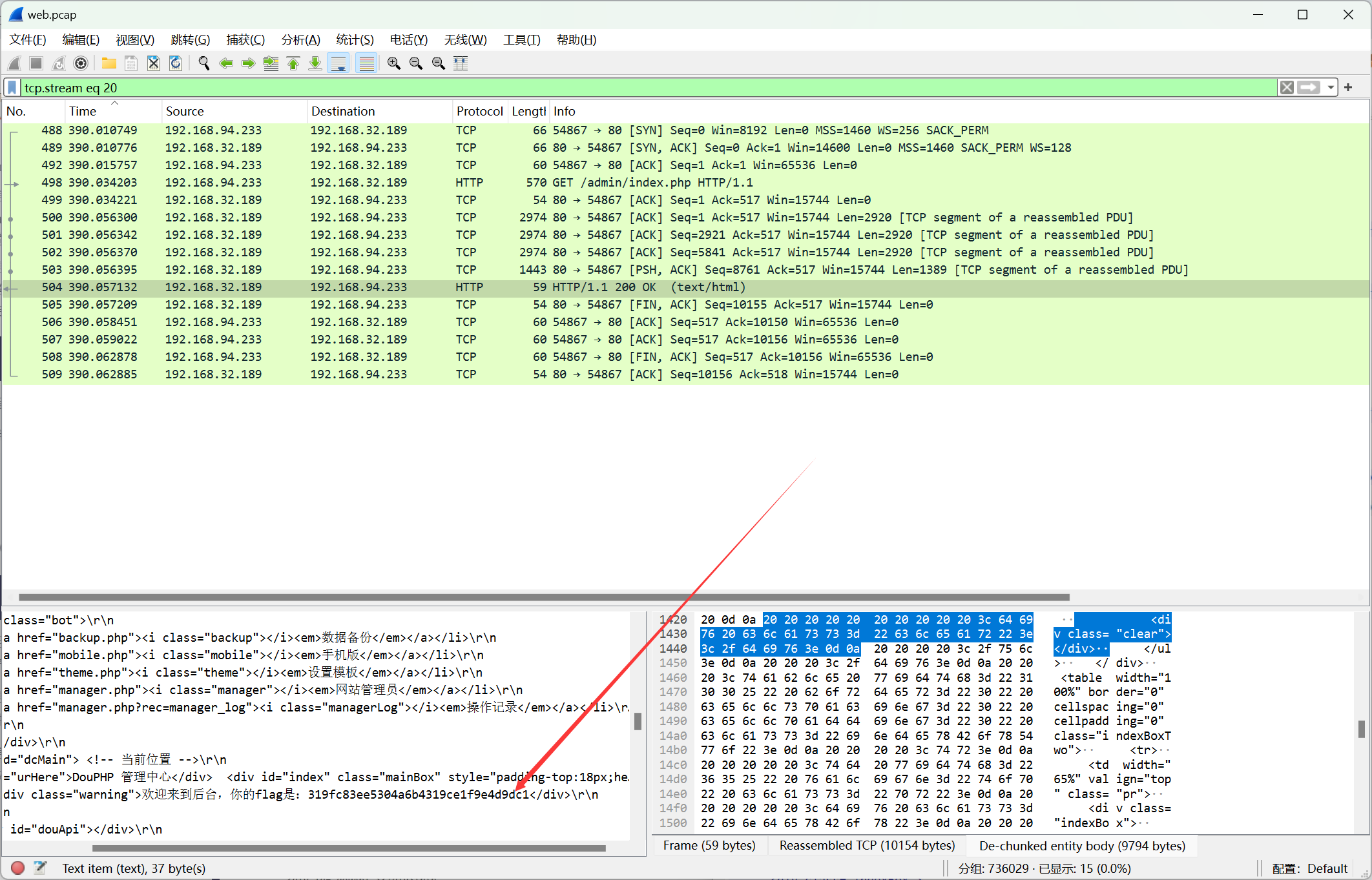Open a capture file via folder icon

109,63
